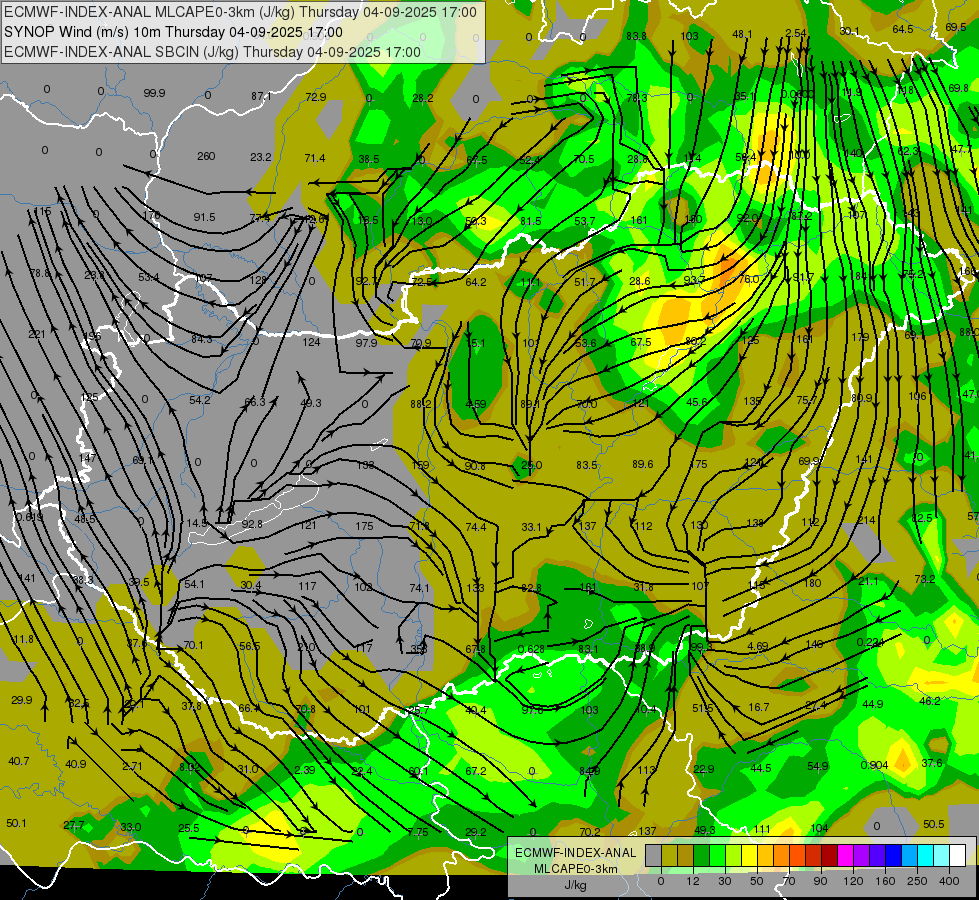
Task: Click the map value 46.2
Action: point(930,701)
